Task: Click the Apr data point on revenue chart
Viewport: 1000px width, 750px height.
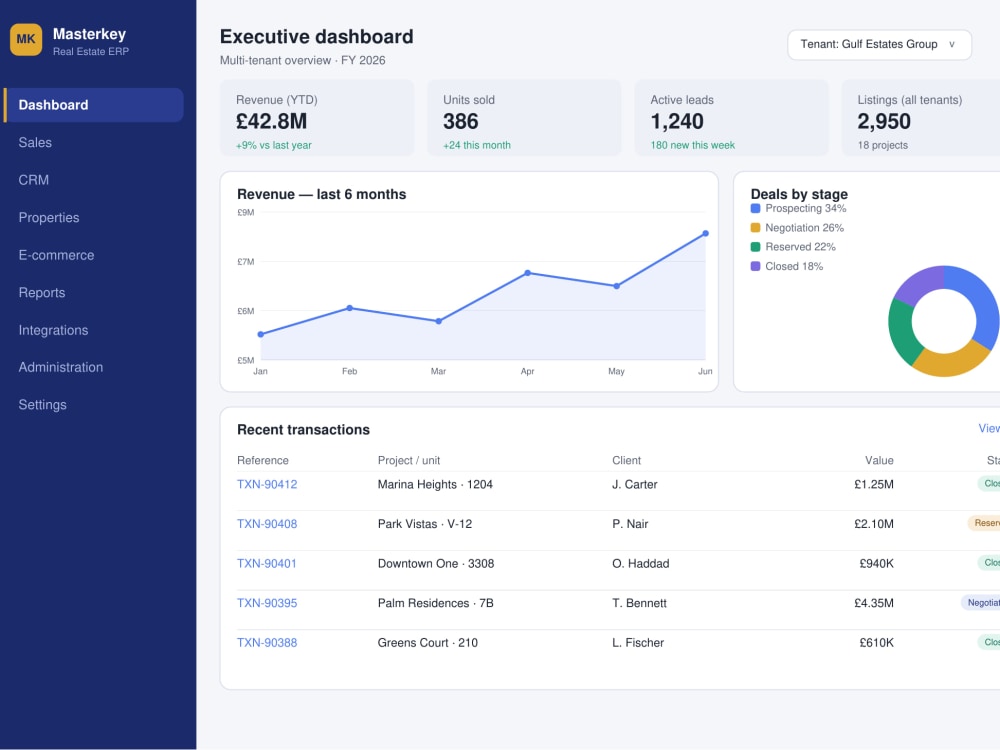Action: click(527, 273)
